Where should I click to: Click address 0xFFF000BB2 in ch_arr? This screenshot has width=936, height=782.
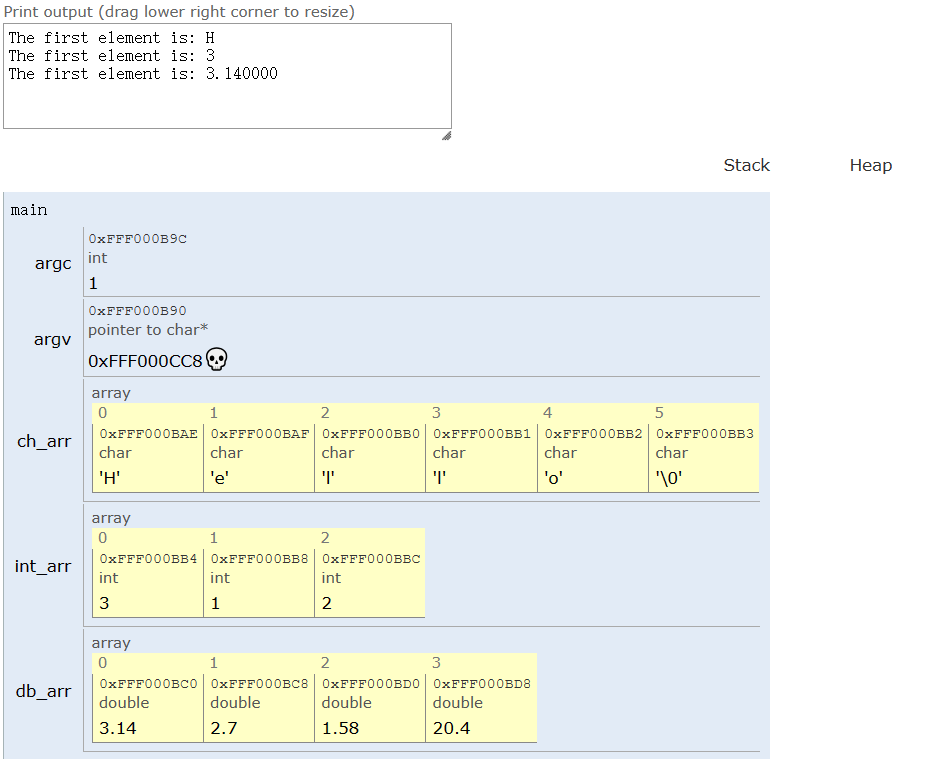point(593,434)
